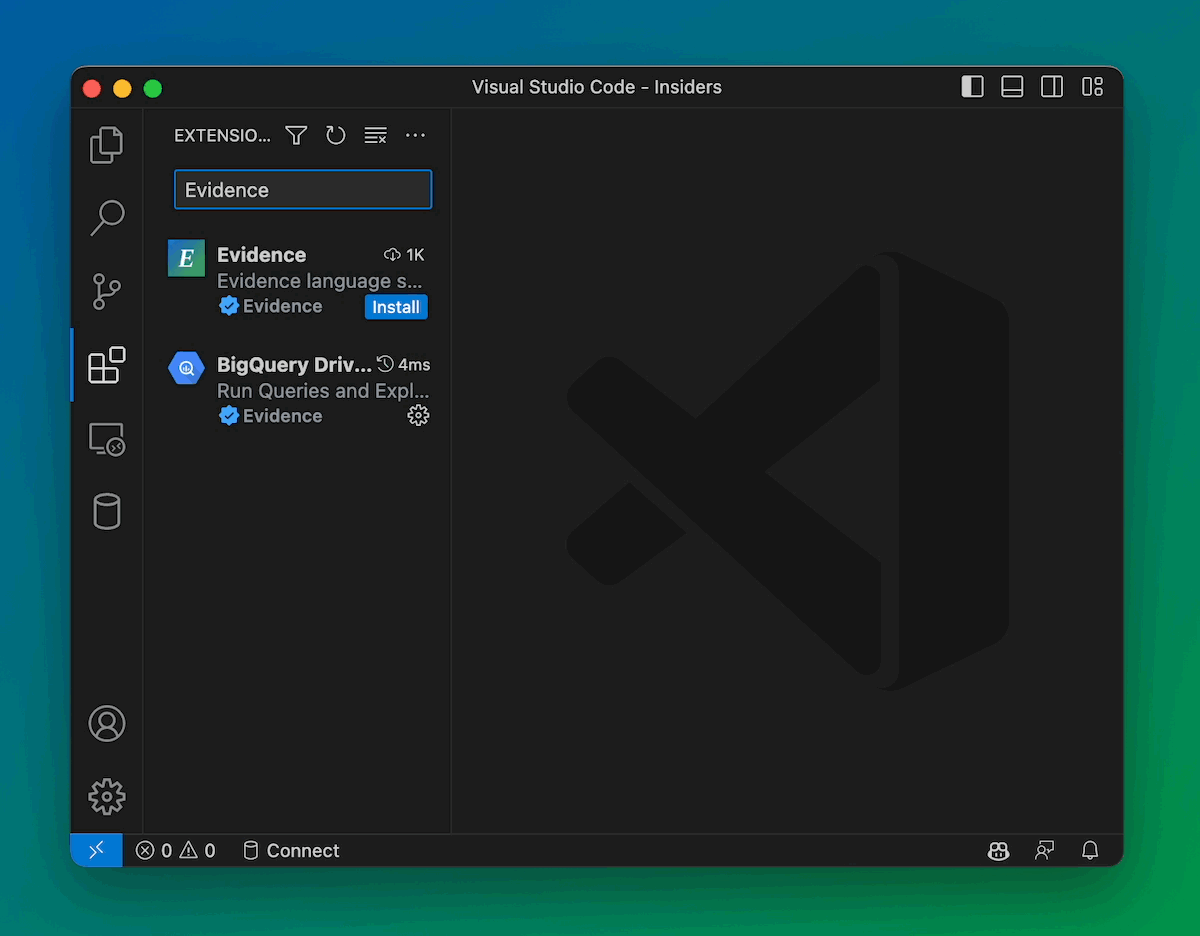The height and width of the screenshot is (936, 1200).
Task: Open the notifications bell
Action: click(x=1090, y=851)
